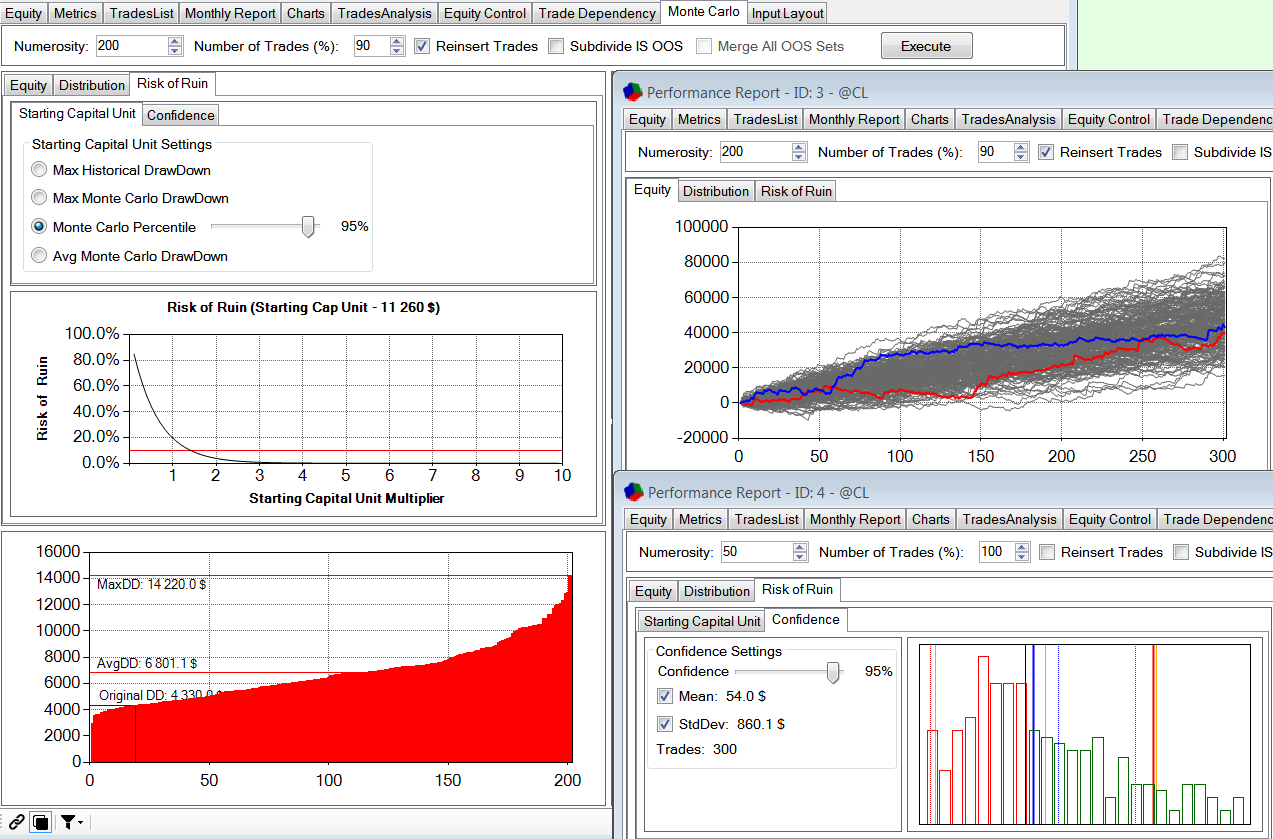Click the 'Performance Report - ID: 3 - @CL' title

click(x=757, y=92)
